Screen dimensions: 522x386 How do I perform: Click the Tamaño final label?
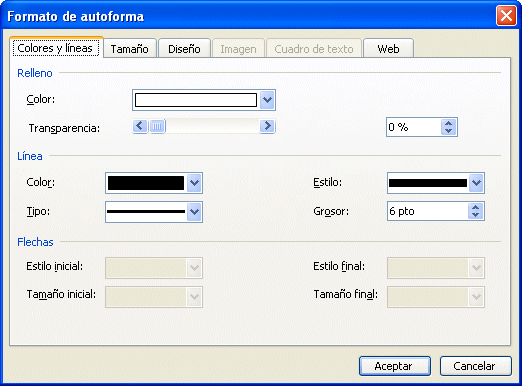[346, 294]
